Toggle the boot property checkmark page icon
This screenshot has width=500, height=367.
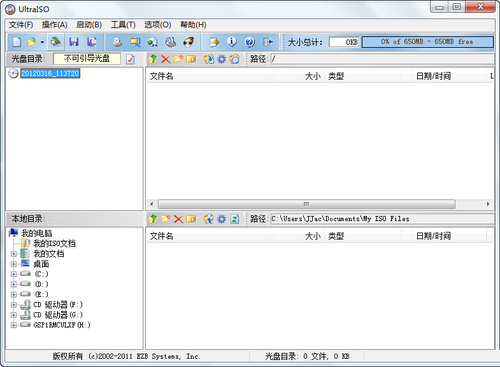pos(130,59)
